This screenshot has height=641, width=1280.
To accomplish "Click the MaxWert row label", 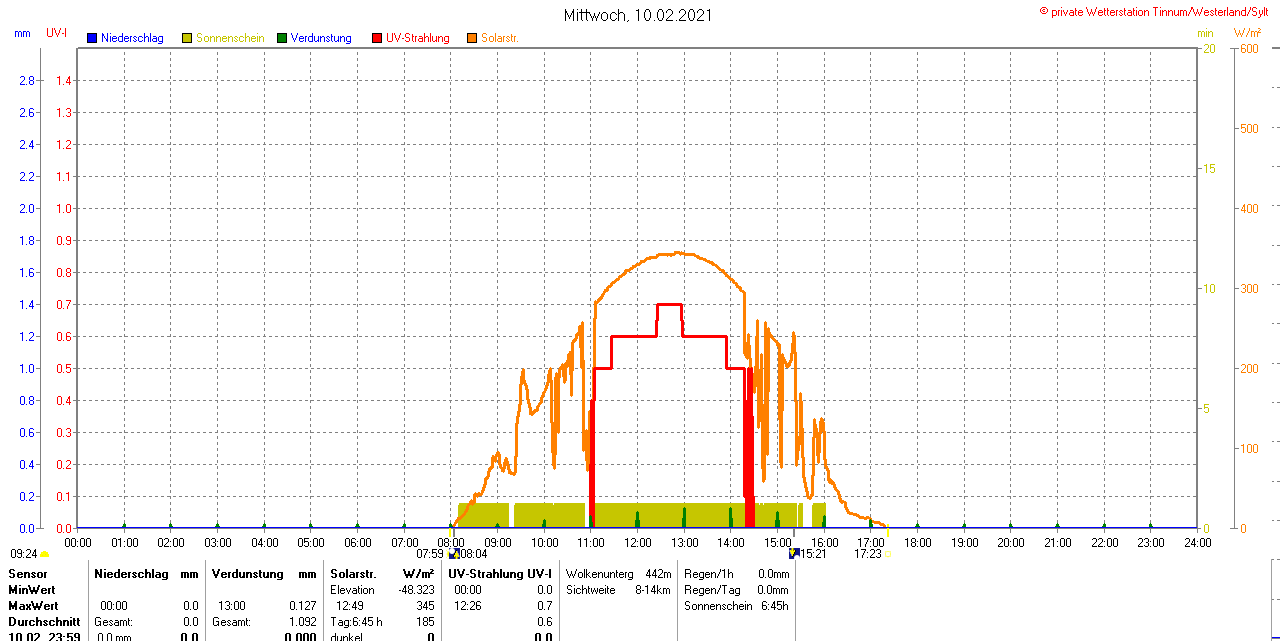I will [33, 606].
